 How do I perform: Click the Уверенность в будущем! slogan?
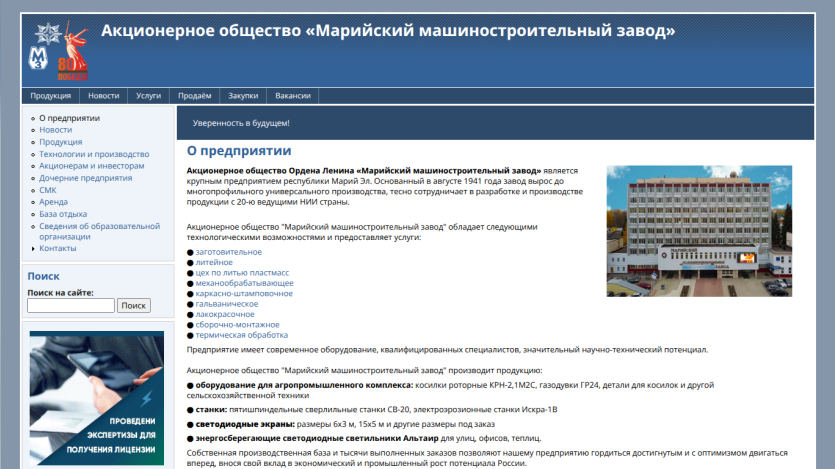point(241,123)
